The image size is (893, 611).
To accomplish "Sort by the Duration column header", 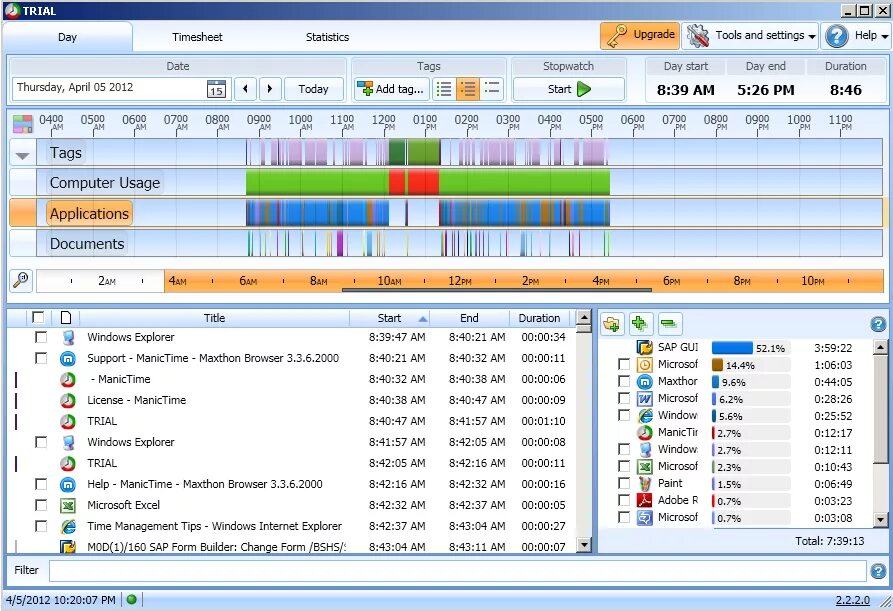I will (x=539, y=318).
